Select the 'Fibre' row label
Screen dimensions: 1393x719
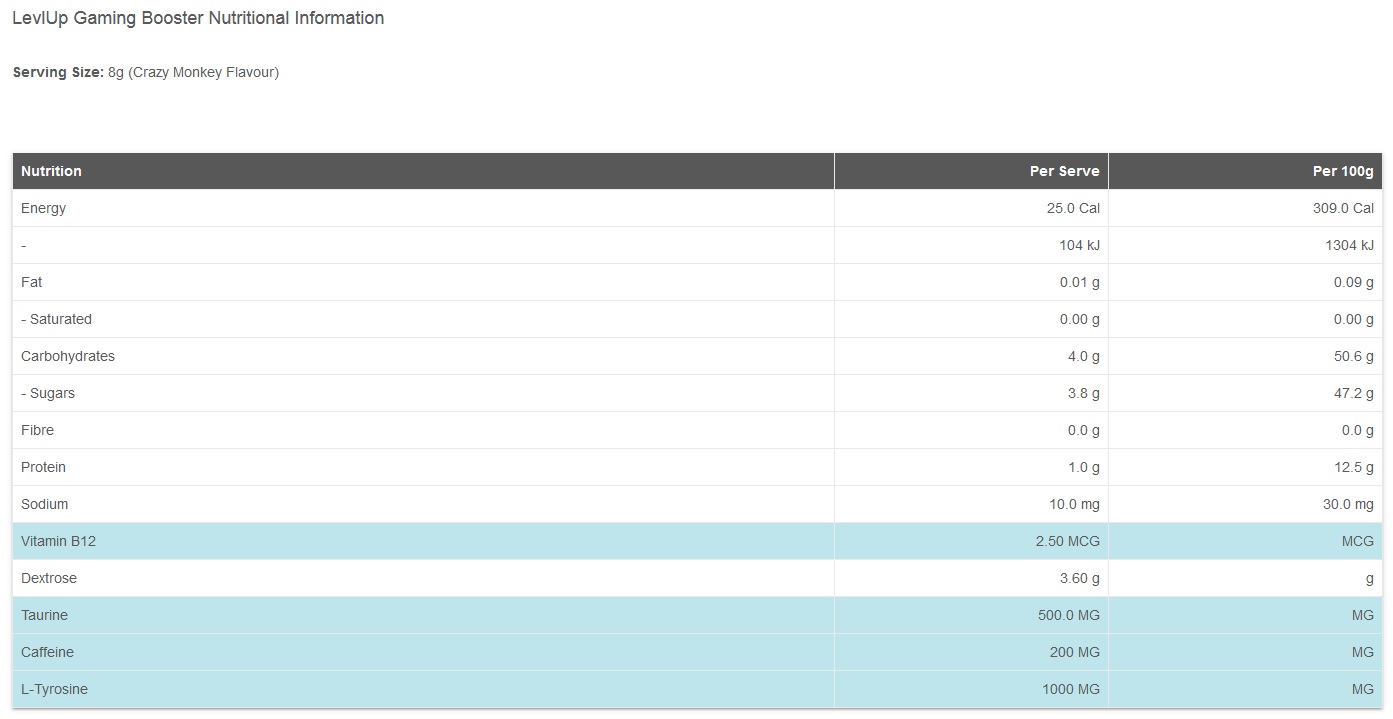click(x=37, y=430)
